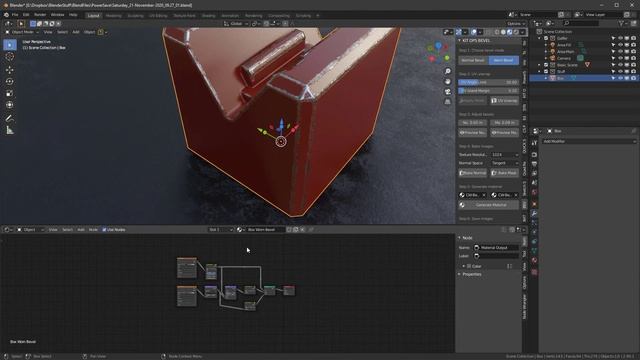Choose the Normal Bevel mode button
This screenshot has height=360, width=640.
coord(473,60)
